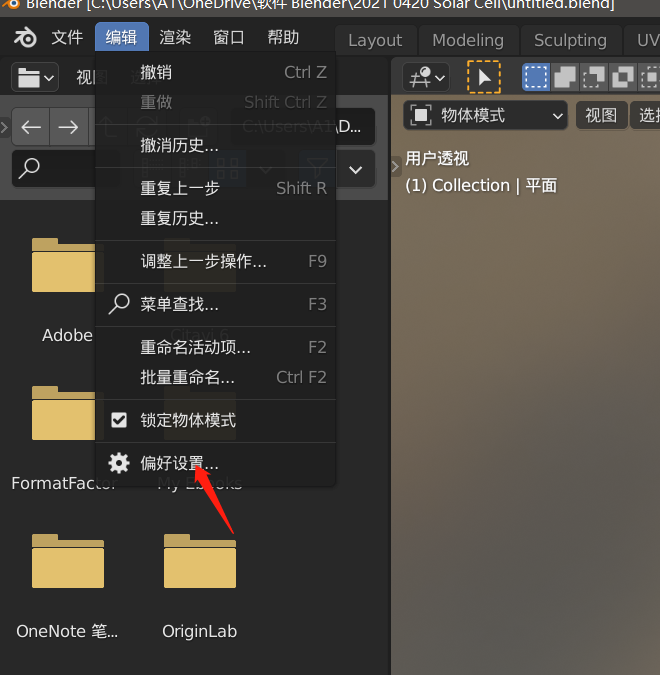The width and height of the screenshot is (660, 675).
Task: Switch to the Modeling workspace tab
Action: [468, 40]
